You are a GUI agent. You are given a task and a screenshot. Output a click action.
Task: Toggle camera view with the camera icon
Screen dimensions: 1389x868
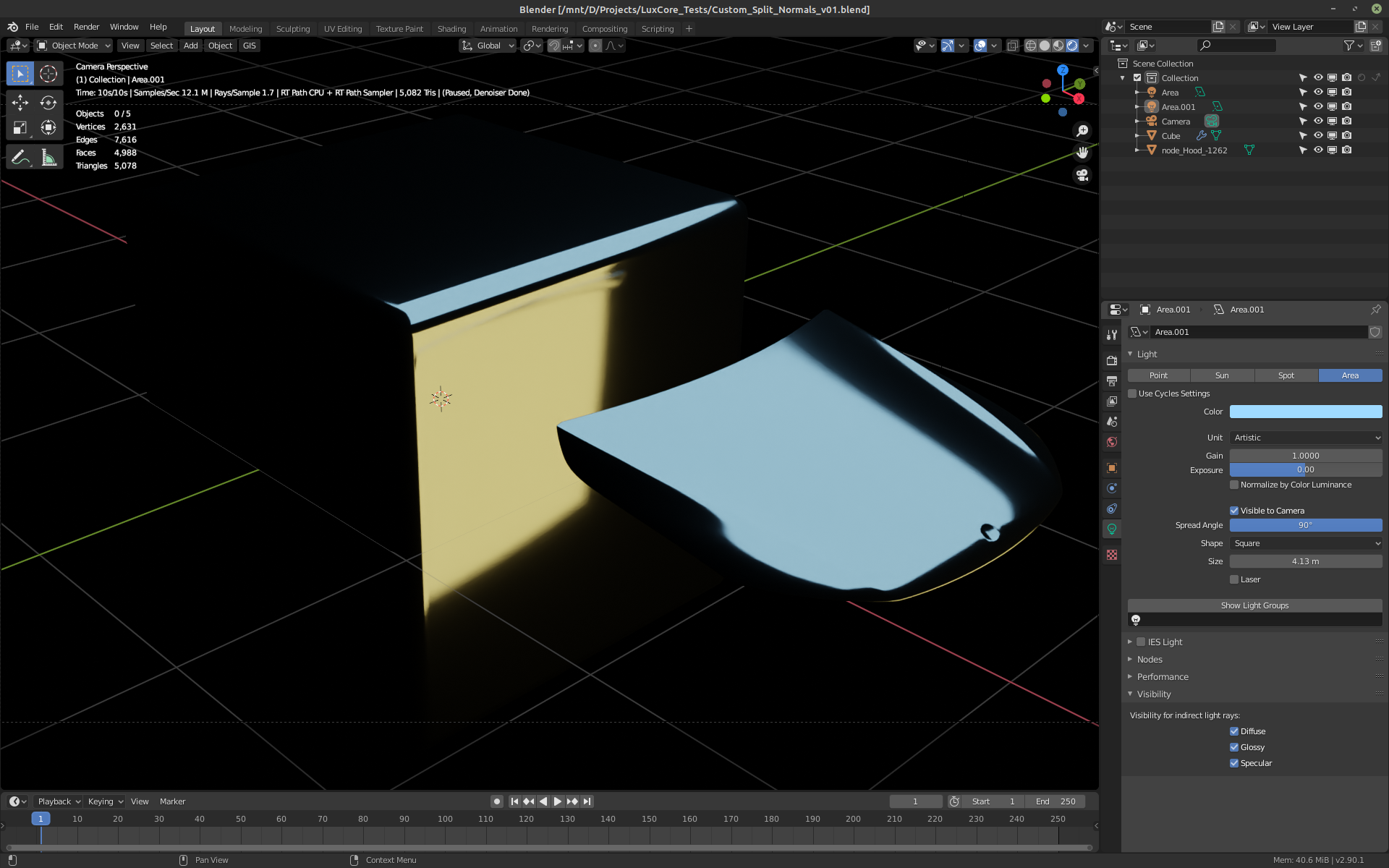point(1082,175)
